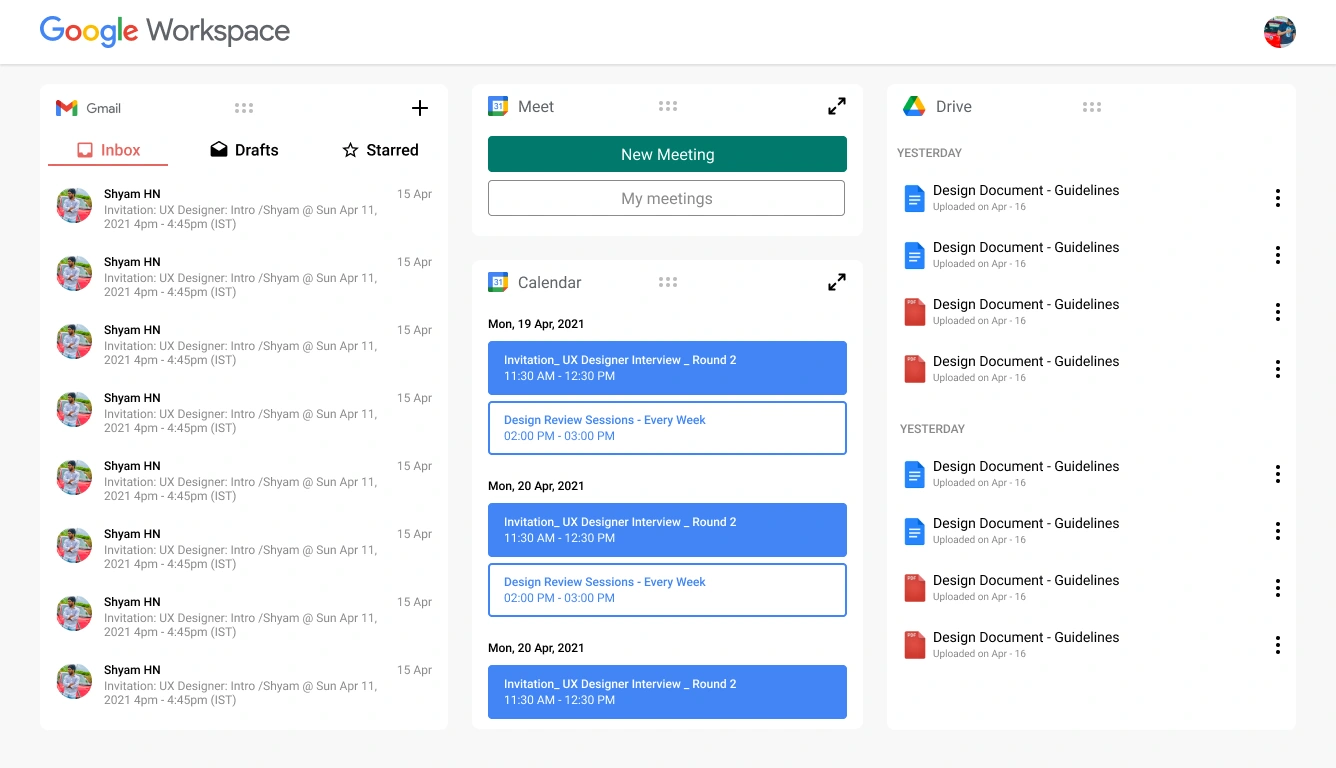Click the Calendar widget drag handle dots
The image size is (1336, 768).
pyautogui.click(x=668, y=282)
